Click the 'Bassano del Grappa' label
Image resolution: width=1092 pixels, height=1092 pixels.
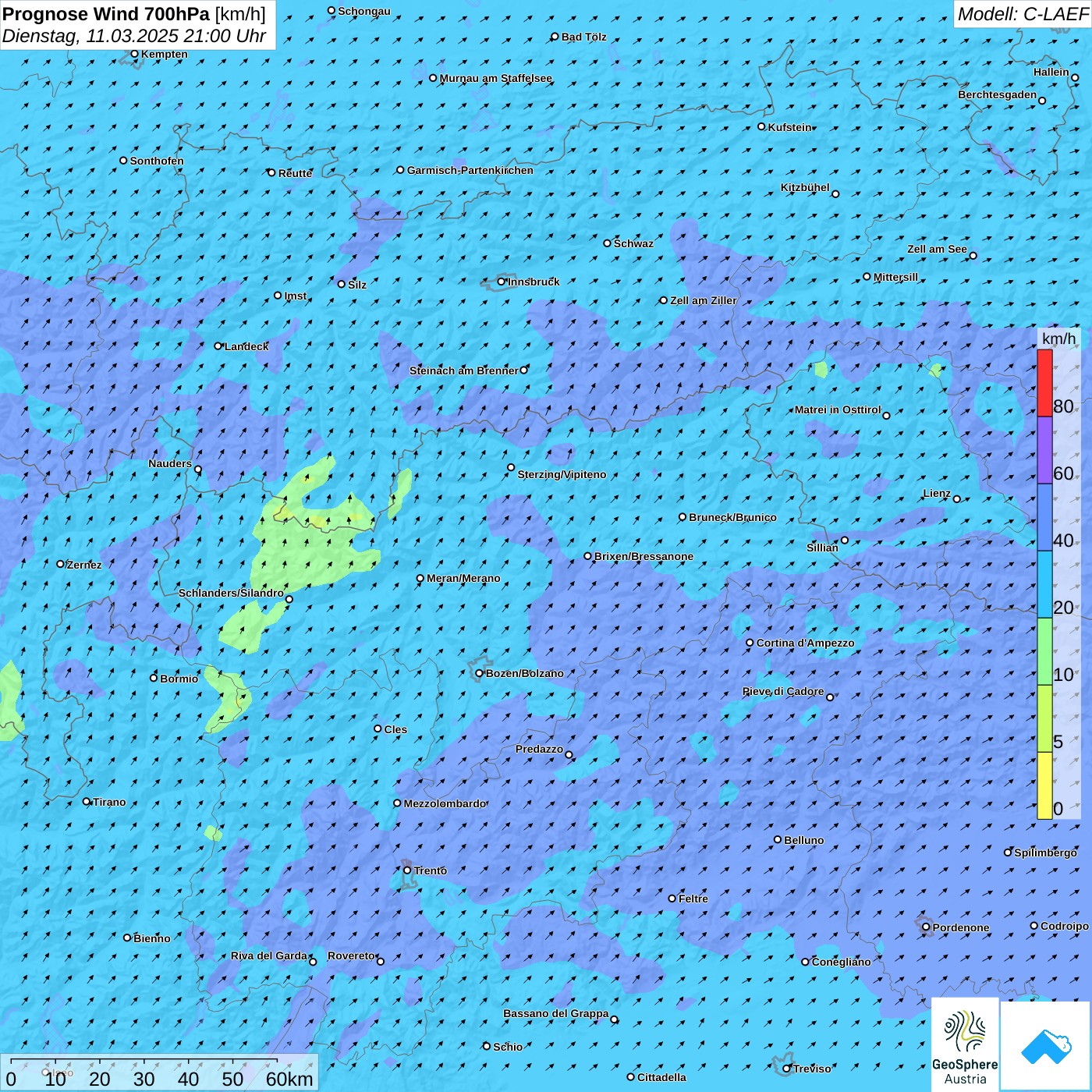click(555, 1013)
